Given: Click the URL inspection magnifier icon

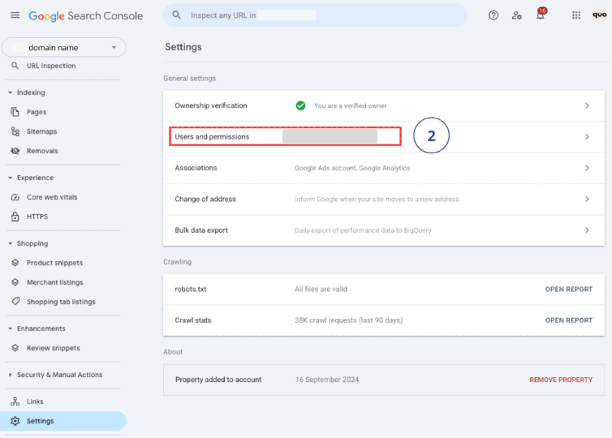Looking at the screenshot, I should [x=15, y=66].
